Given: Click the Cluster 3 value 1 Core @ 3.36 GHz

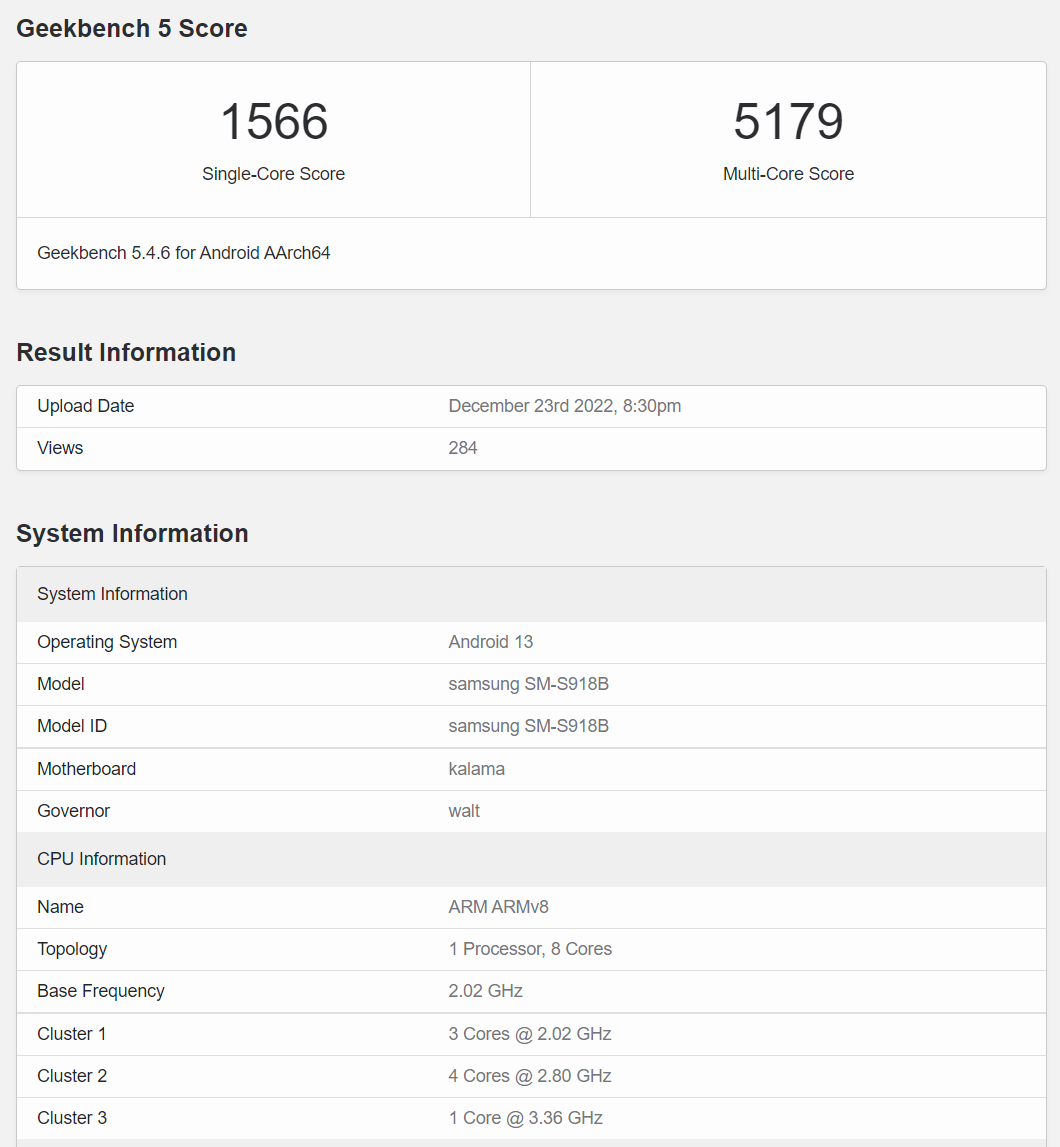Looking at the screenshot, I should click(526, 1118).
